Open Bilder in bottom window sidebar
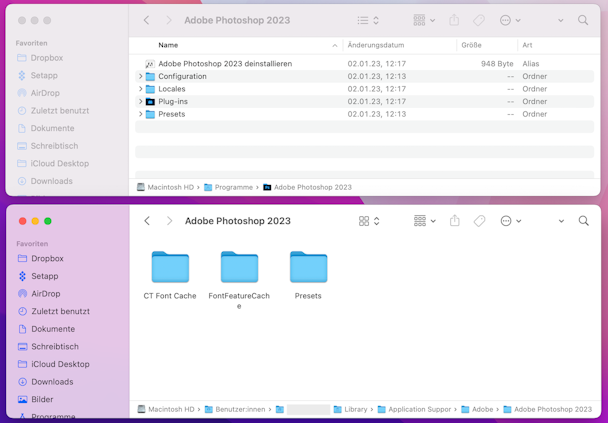This screenshot has height=423, width=608. pos(35,399)
